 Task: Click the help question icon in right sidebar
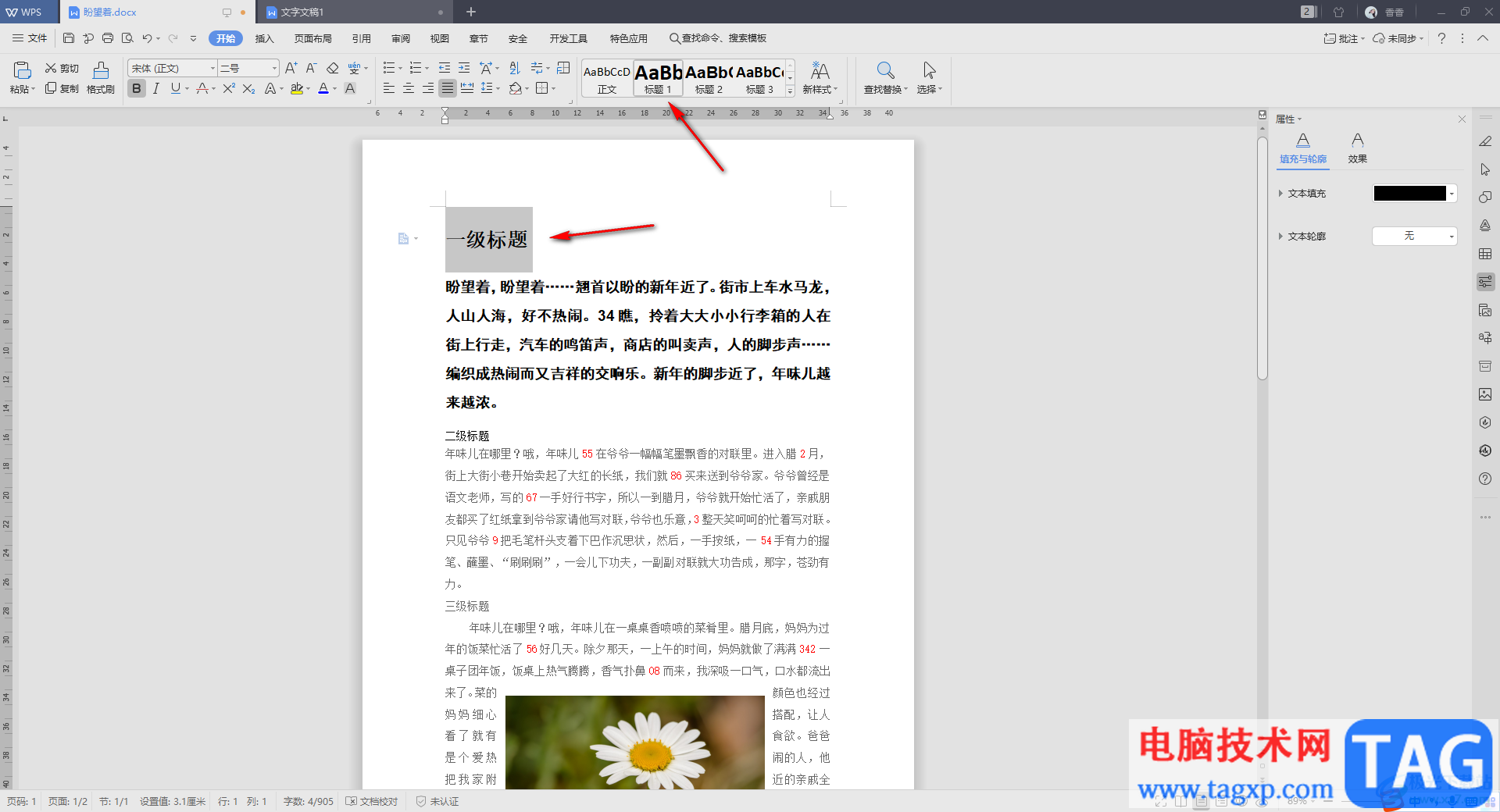point(1485,479)
